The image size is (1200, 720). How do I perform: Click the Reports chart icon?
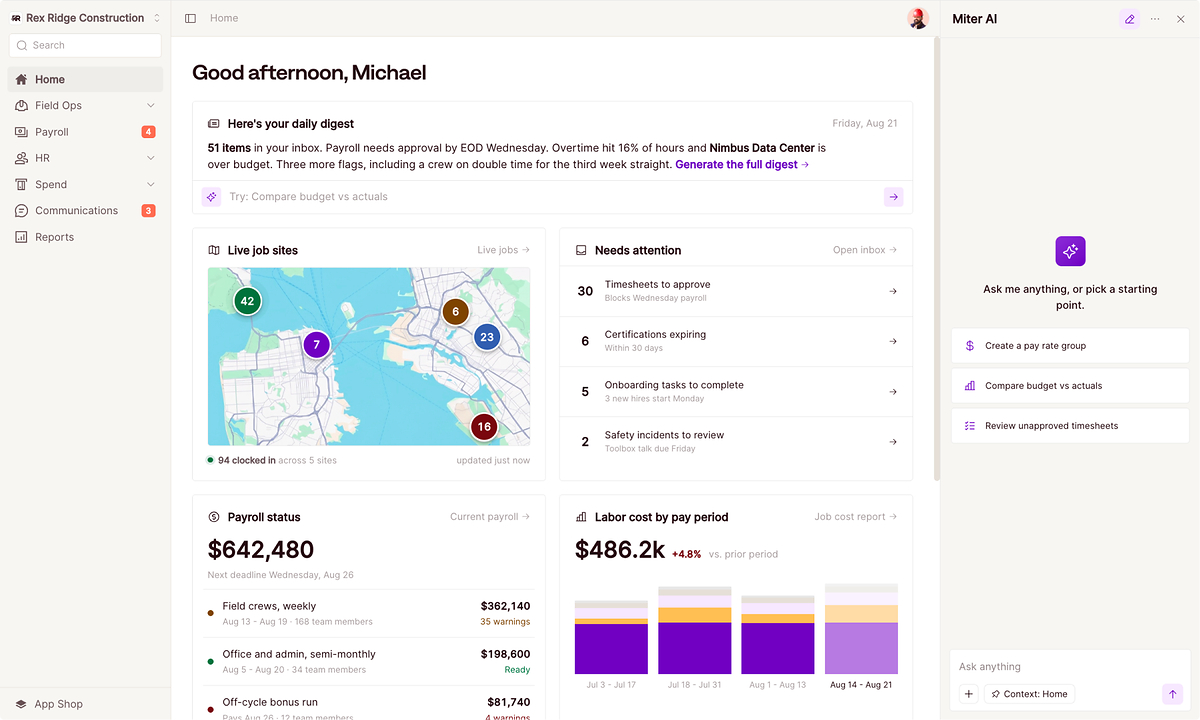(22, 237)
